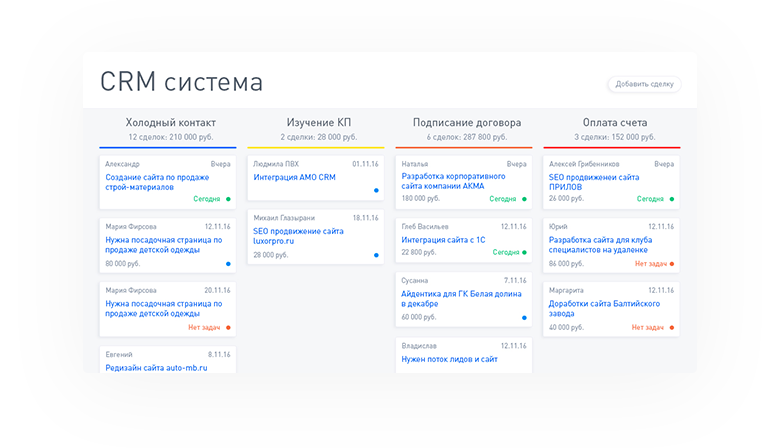Open deal Разработка корпоративного сайта компании АКМА

tap(453, 181)
